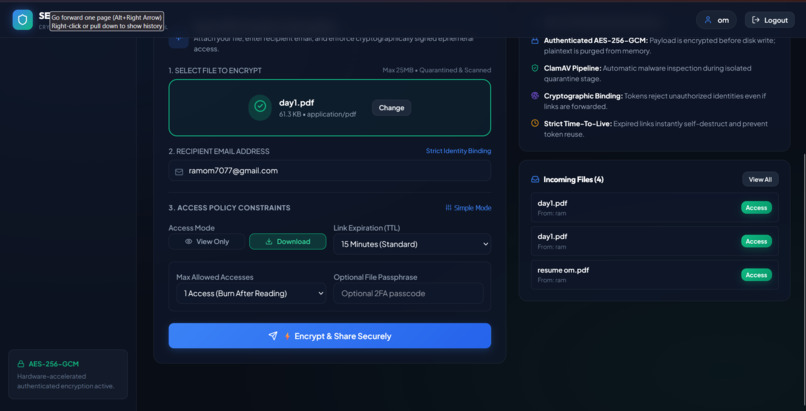The width and height of the screenshot is (806, 411).
Task: Click the user profile icon beside om
Action: pyautogui.click(x=708, y=20)
